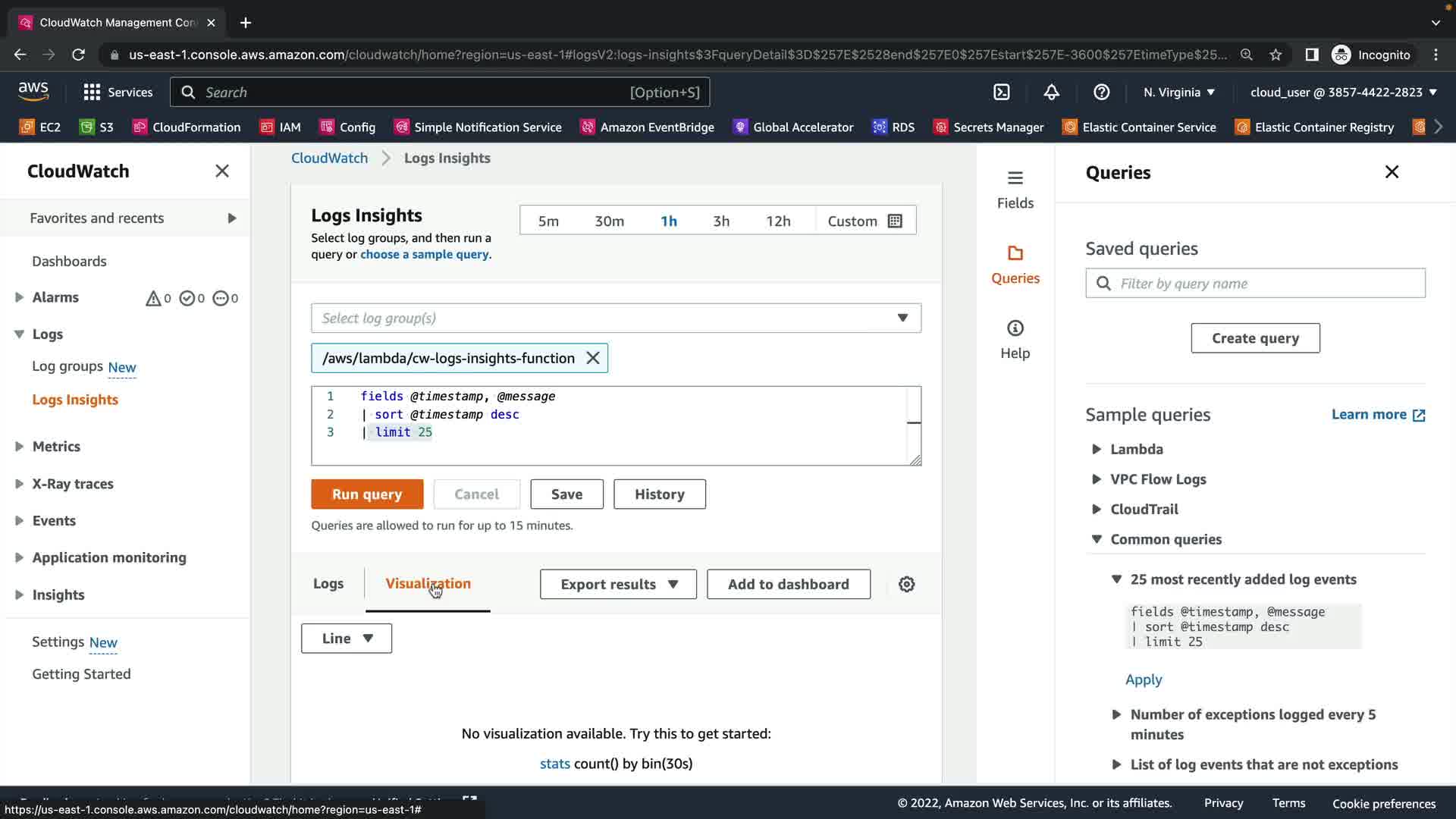1456x819 pixels.
Task: Click the notifications bell icon
Action: [1051, 93]
